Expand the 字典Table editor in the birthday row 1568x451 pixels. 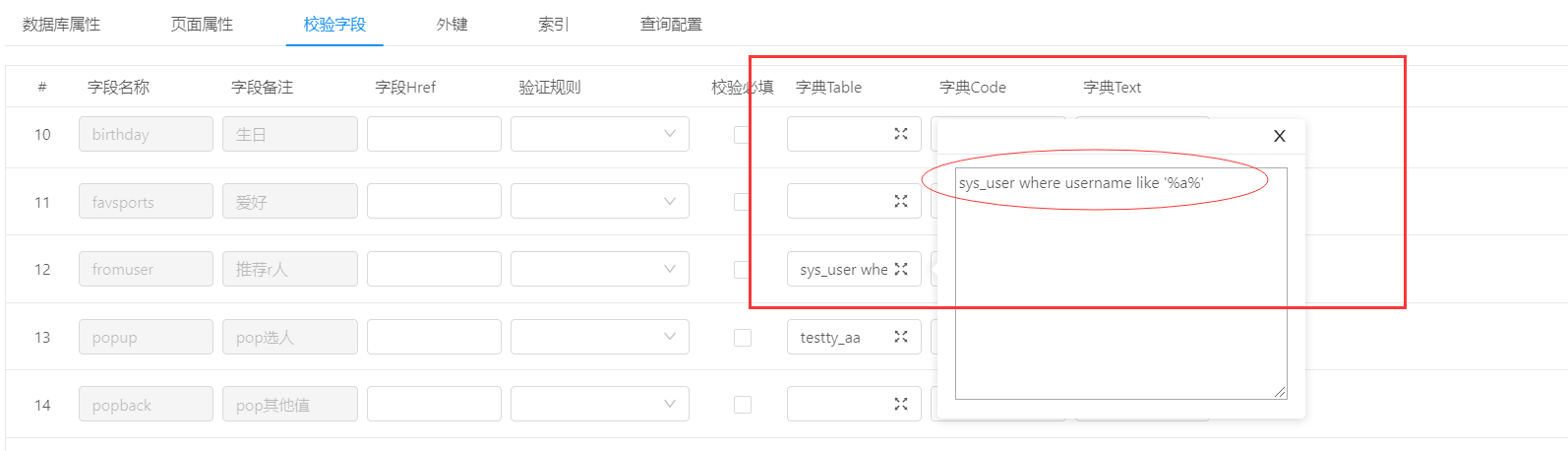[x=900, y=134]
